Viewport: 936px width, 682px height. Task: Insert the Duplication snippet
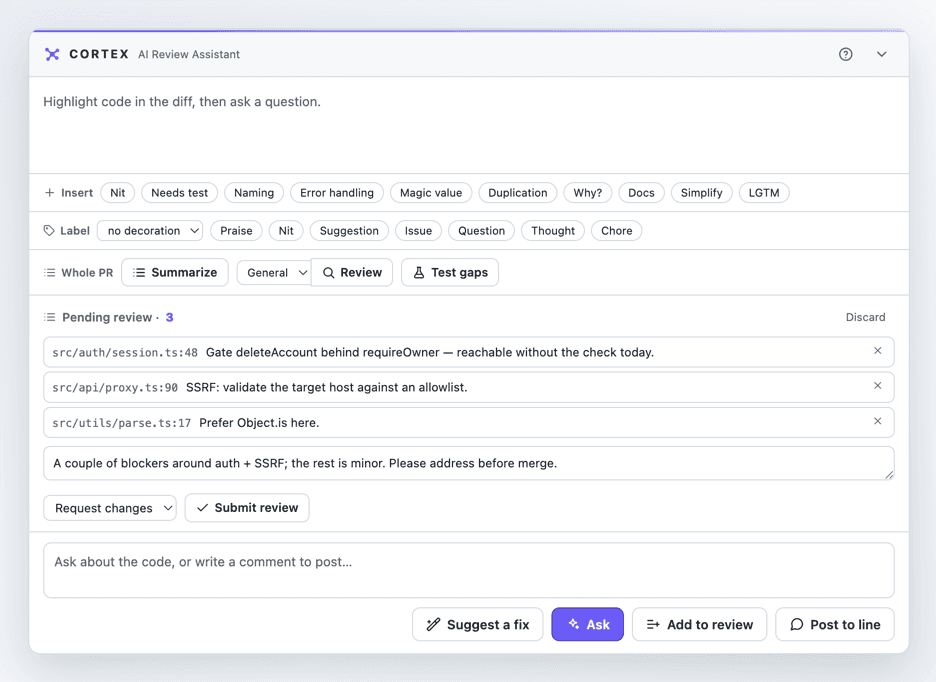click(x=518, y=193)
